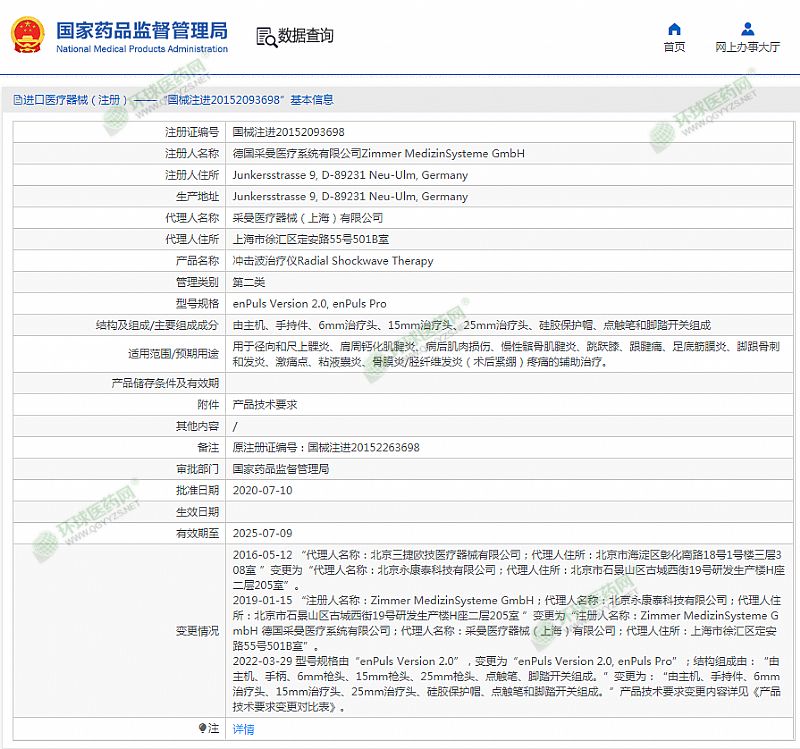Click the 变更情况 row label

point(196,631)
